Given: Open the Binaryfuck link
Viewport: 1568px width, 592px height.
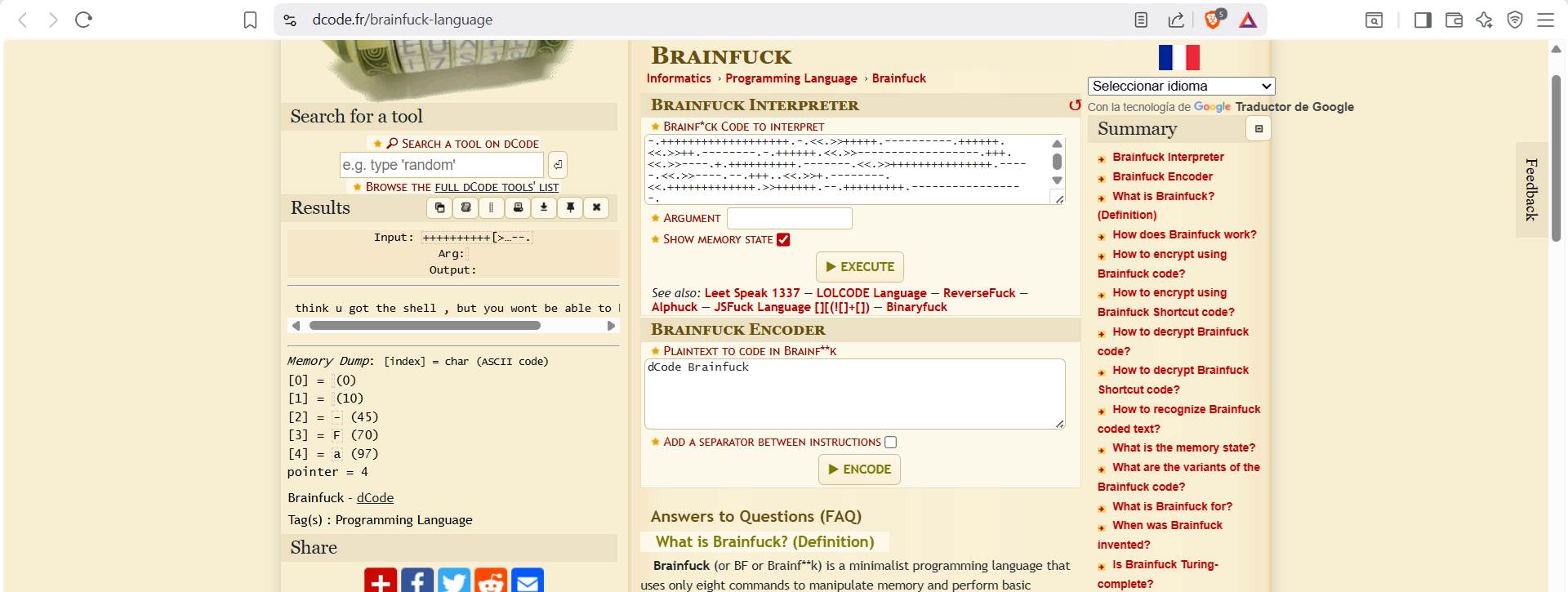Looking at the screenshot, I should click(x=916, y=307).
